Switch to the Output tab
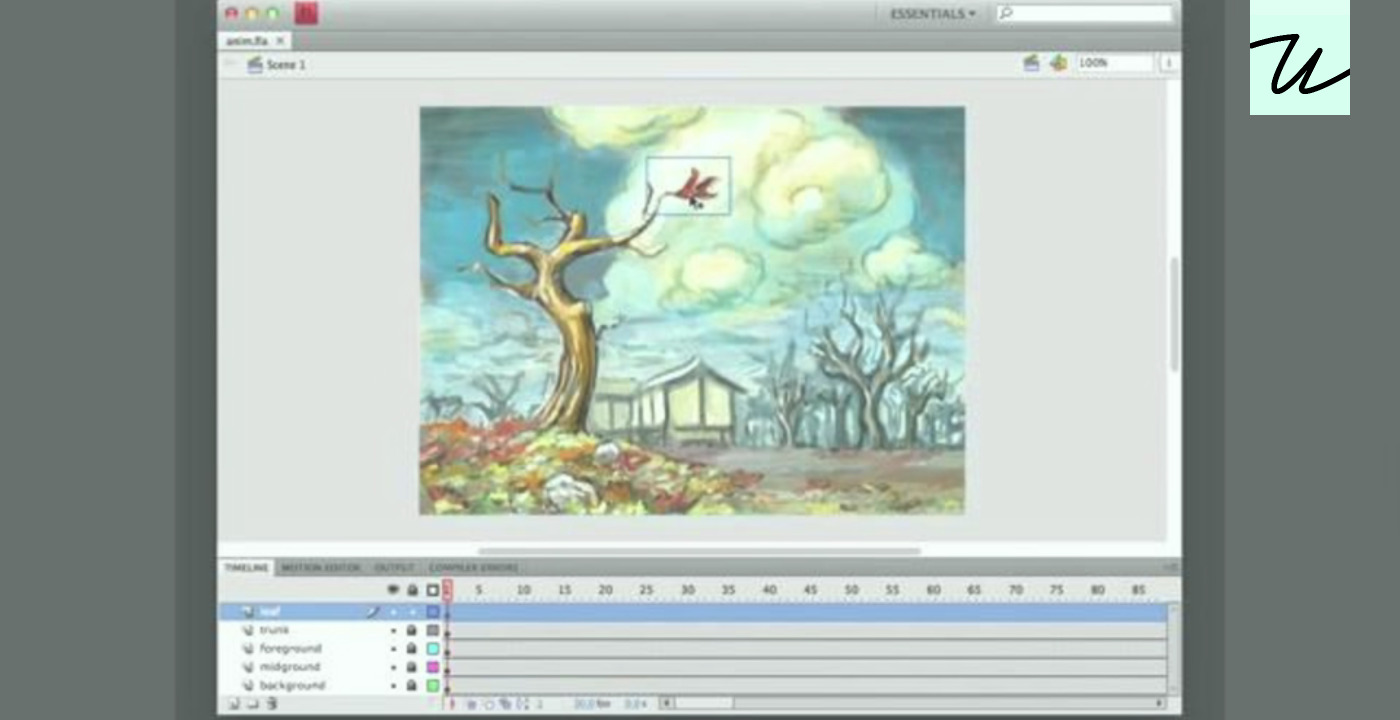Screen dimensions: 1400x720 394,568
